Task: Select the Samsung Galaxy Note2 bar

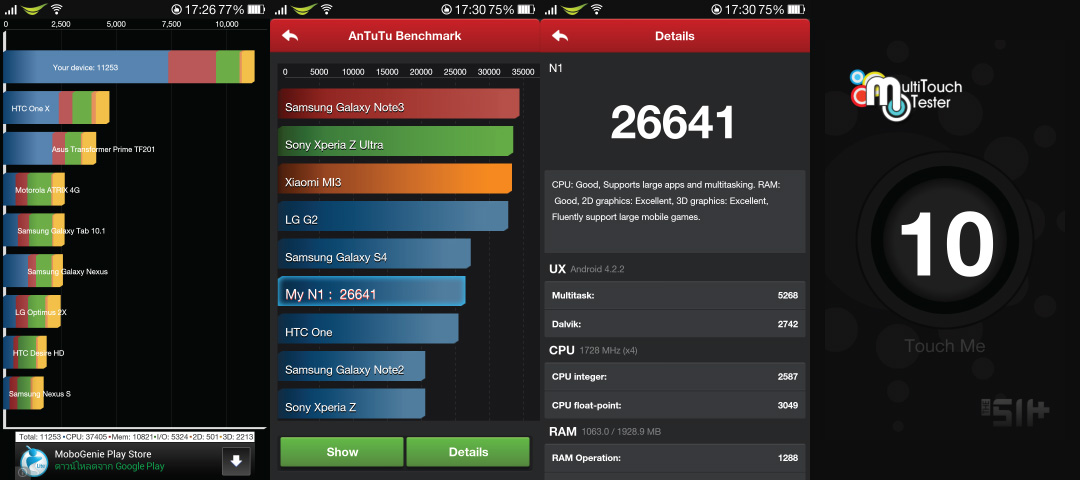Action: click(x=352, y=366)
